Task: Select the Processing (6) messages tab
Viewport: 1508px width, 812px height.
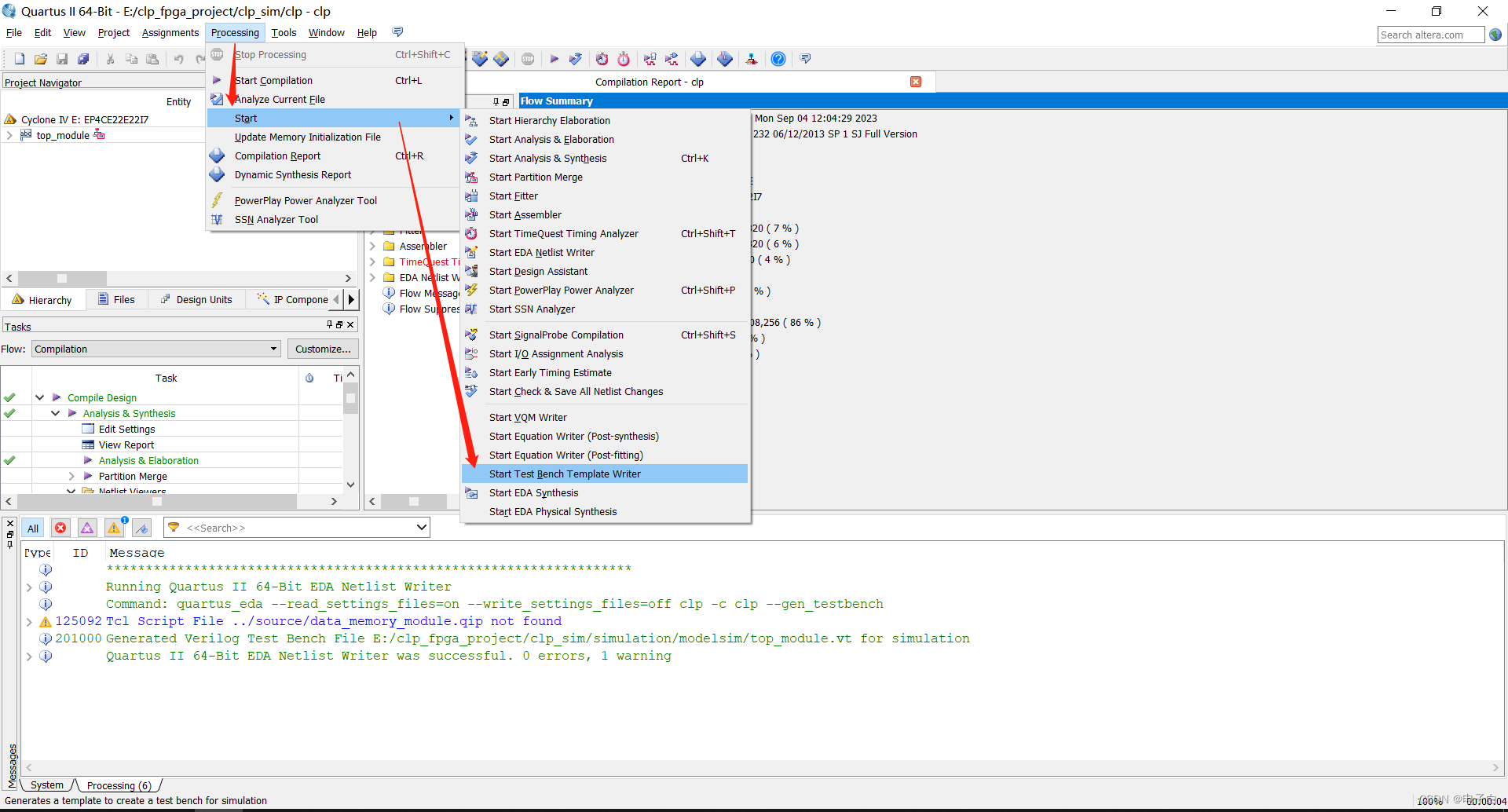Action: pyautogui.click(x=119, y=785)
